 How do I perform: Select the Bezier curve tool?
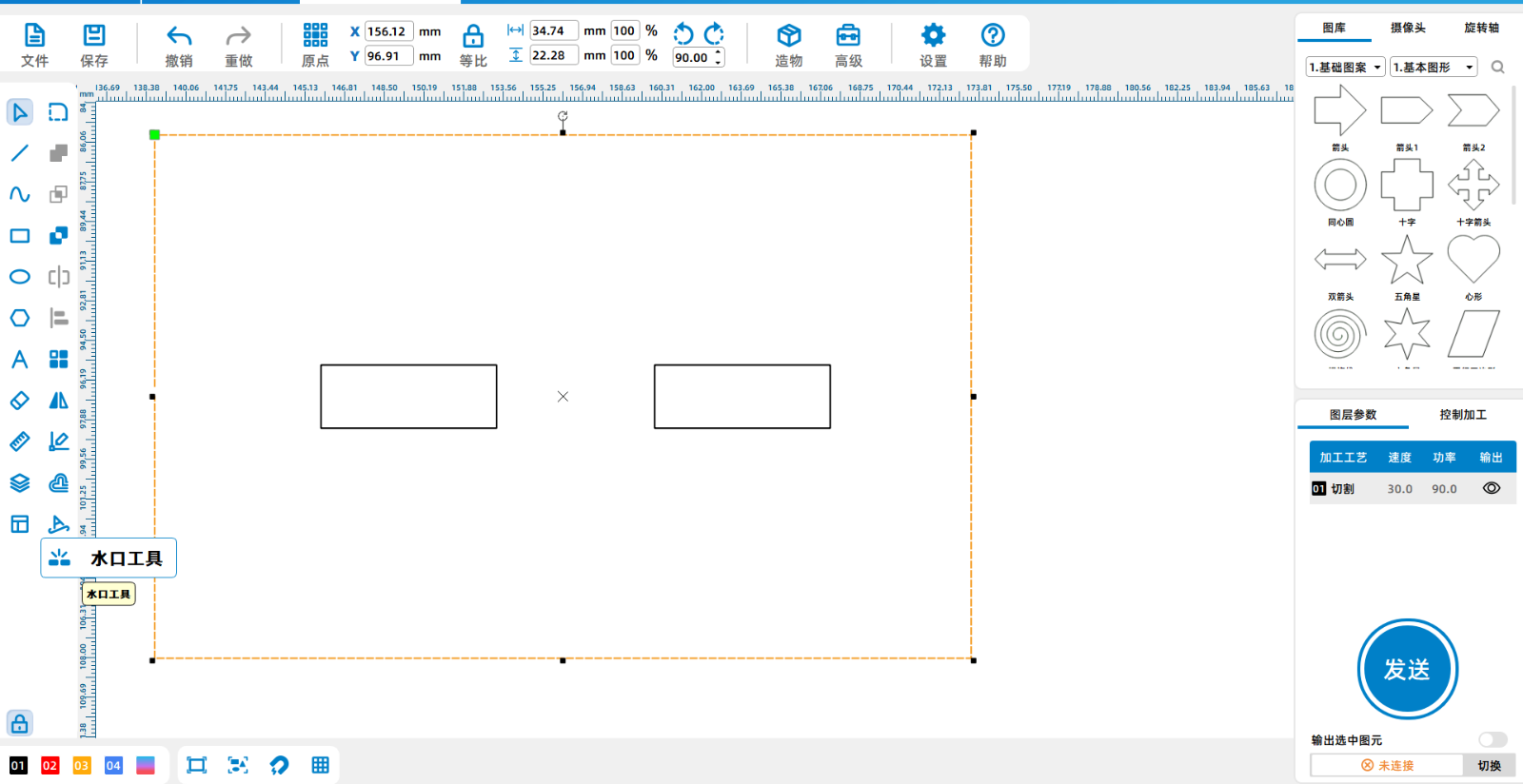pyautogui.click(x=20, y=194)
